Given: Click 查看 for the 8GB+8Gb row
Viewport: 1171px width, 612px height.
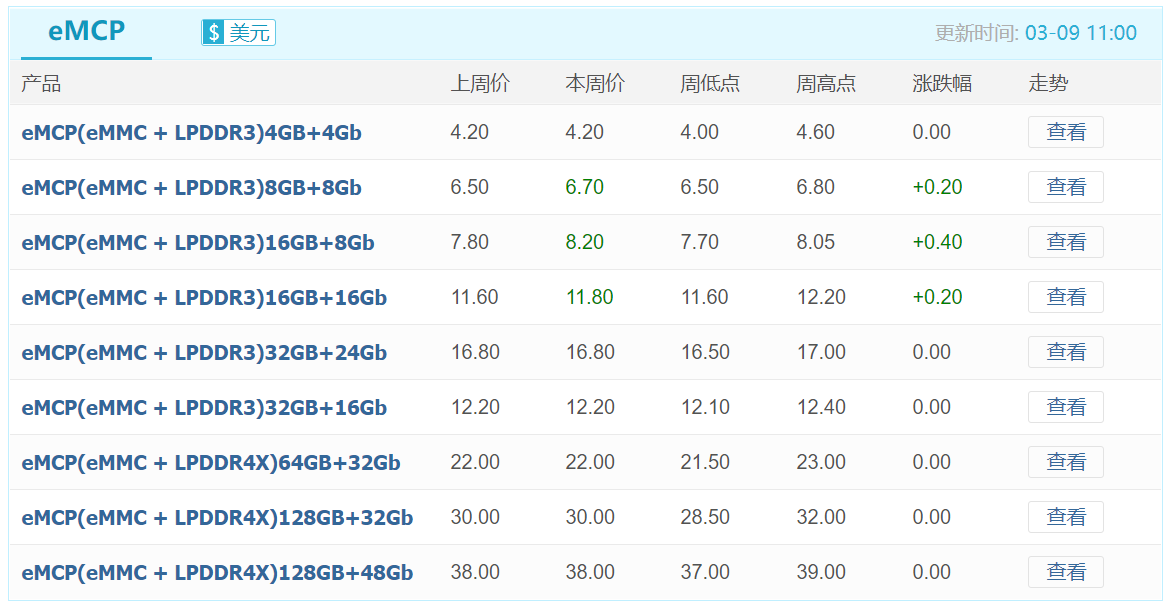Looking at the screenshot, I should tap(1066, 187).
